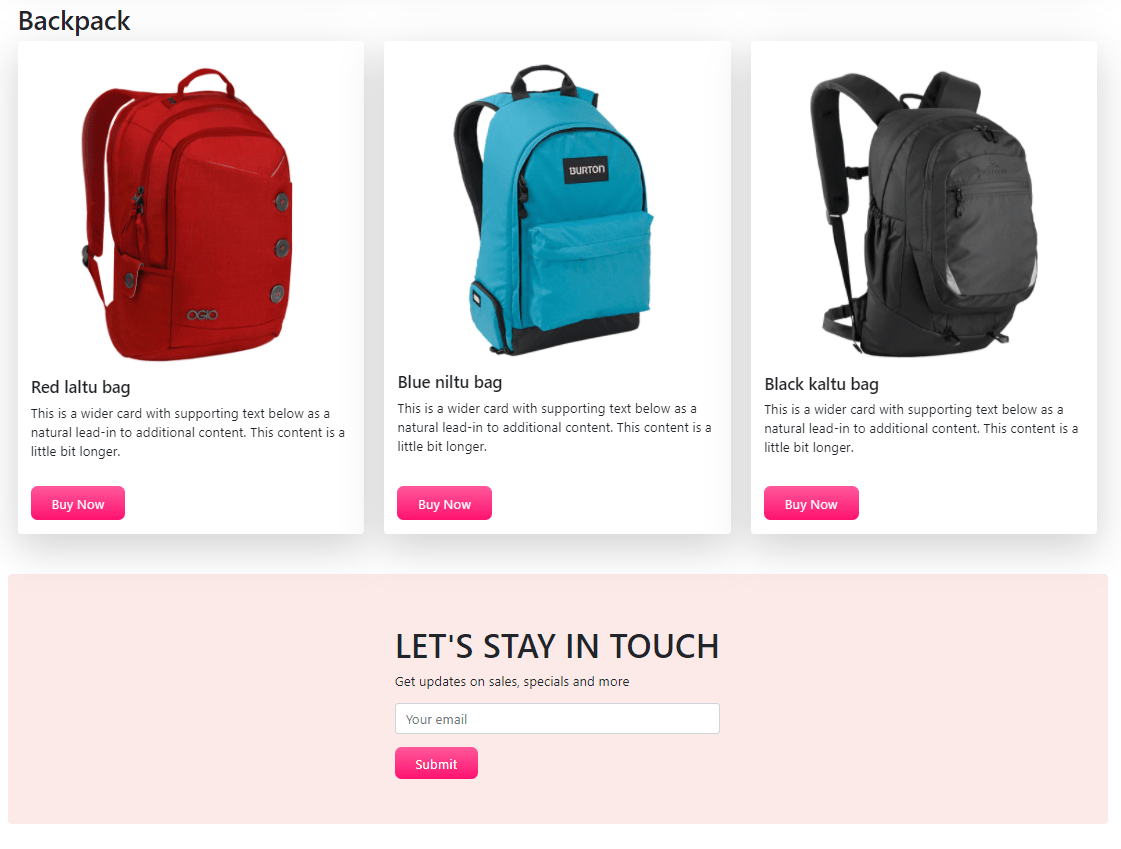Click the Backpack section heading
The image size is (1121, 849).
(74, 21)
